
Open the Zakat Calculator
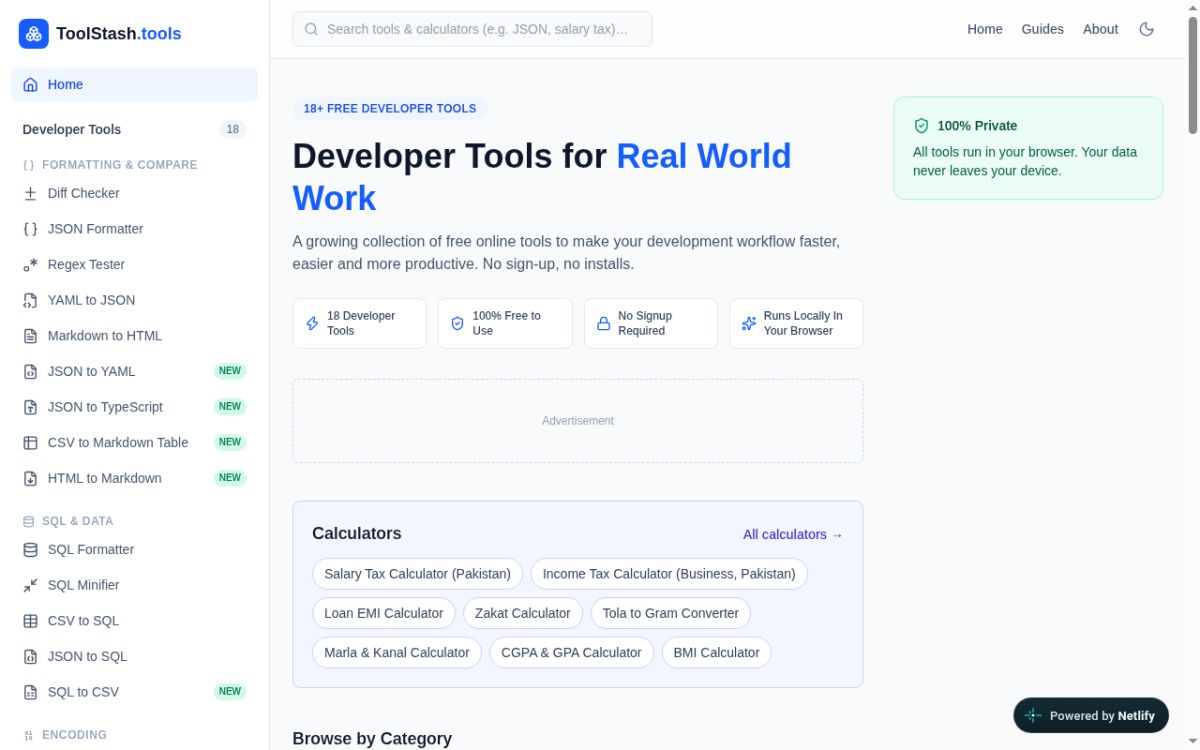523,613
